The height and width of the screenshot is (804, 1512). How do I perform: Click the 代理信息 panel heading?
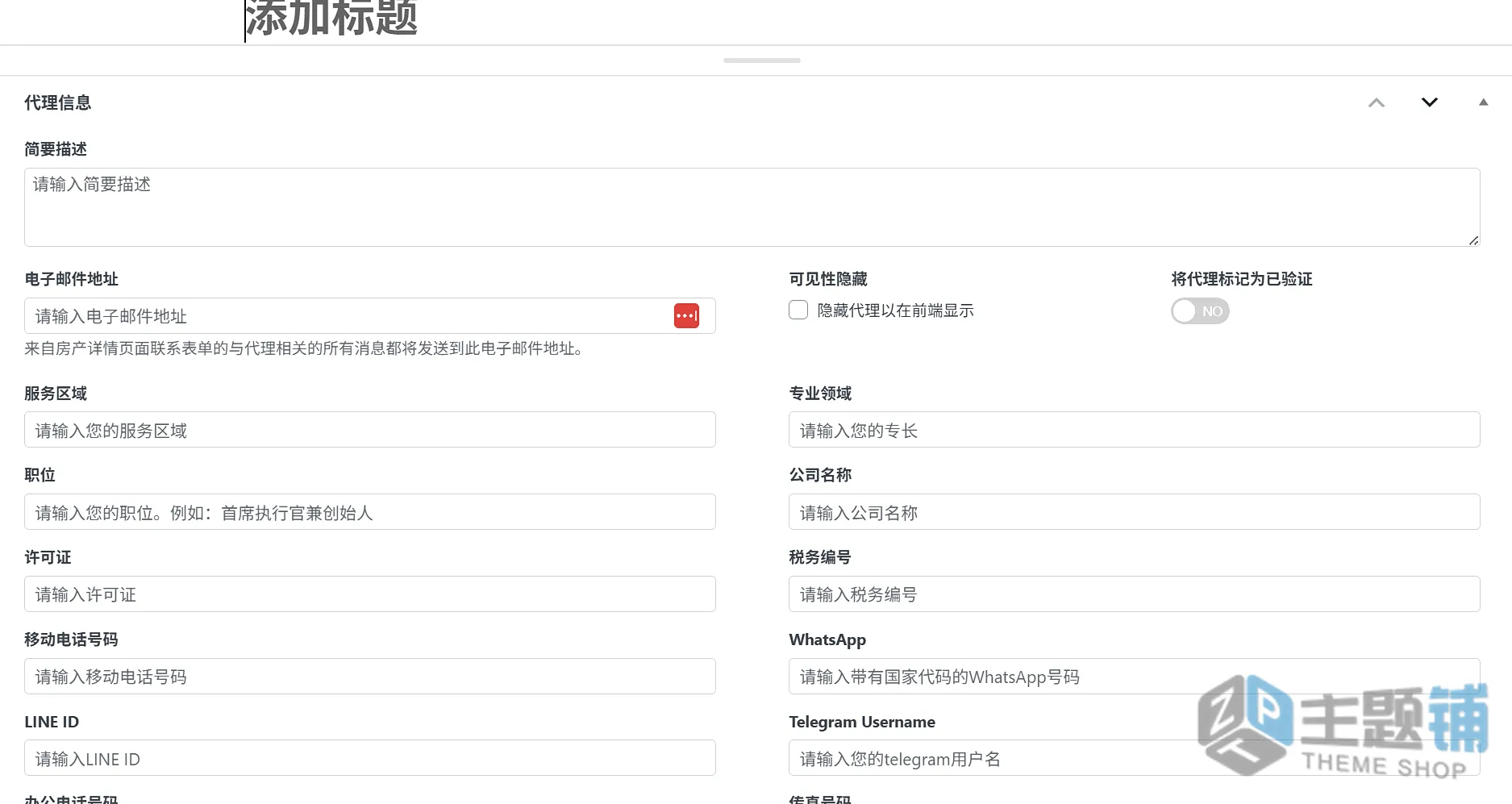coord(58,102)
